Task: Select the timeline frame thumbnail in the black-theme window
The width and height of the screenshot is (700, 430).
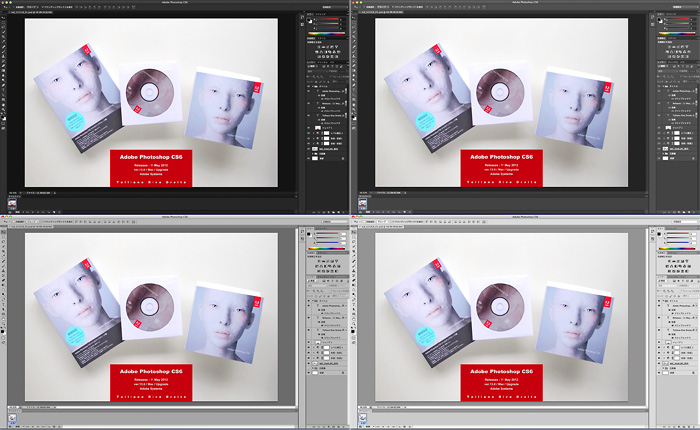Action: point(12,204)
